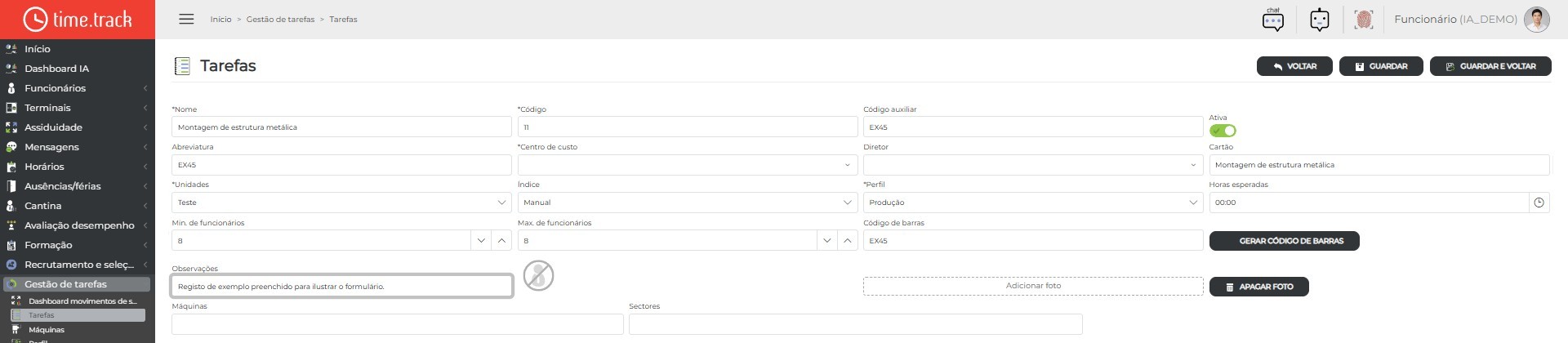This screenshot has height=343, width=1568.
Task: Open the user avatar picture
Action: click(x=1537, y=20)
